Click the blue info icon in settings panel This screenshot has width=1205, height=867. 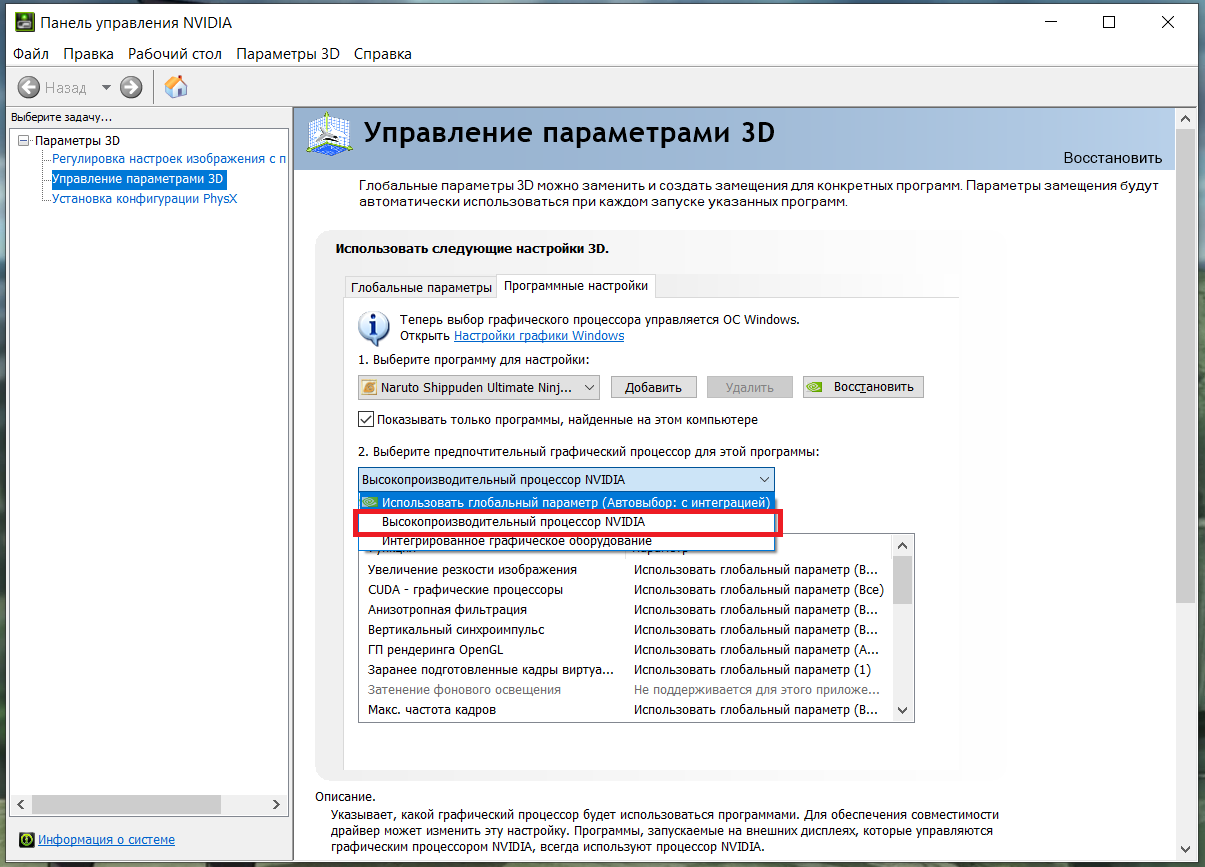[374, 327]
